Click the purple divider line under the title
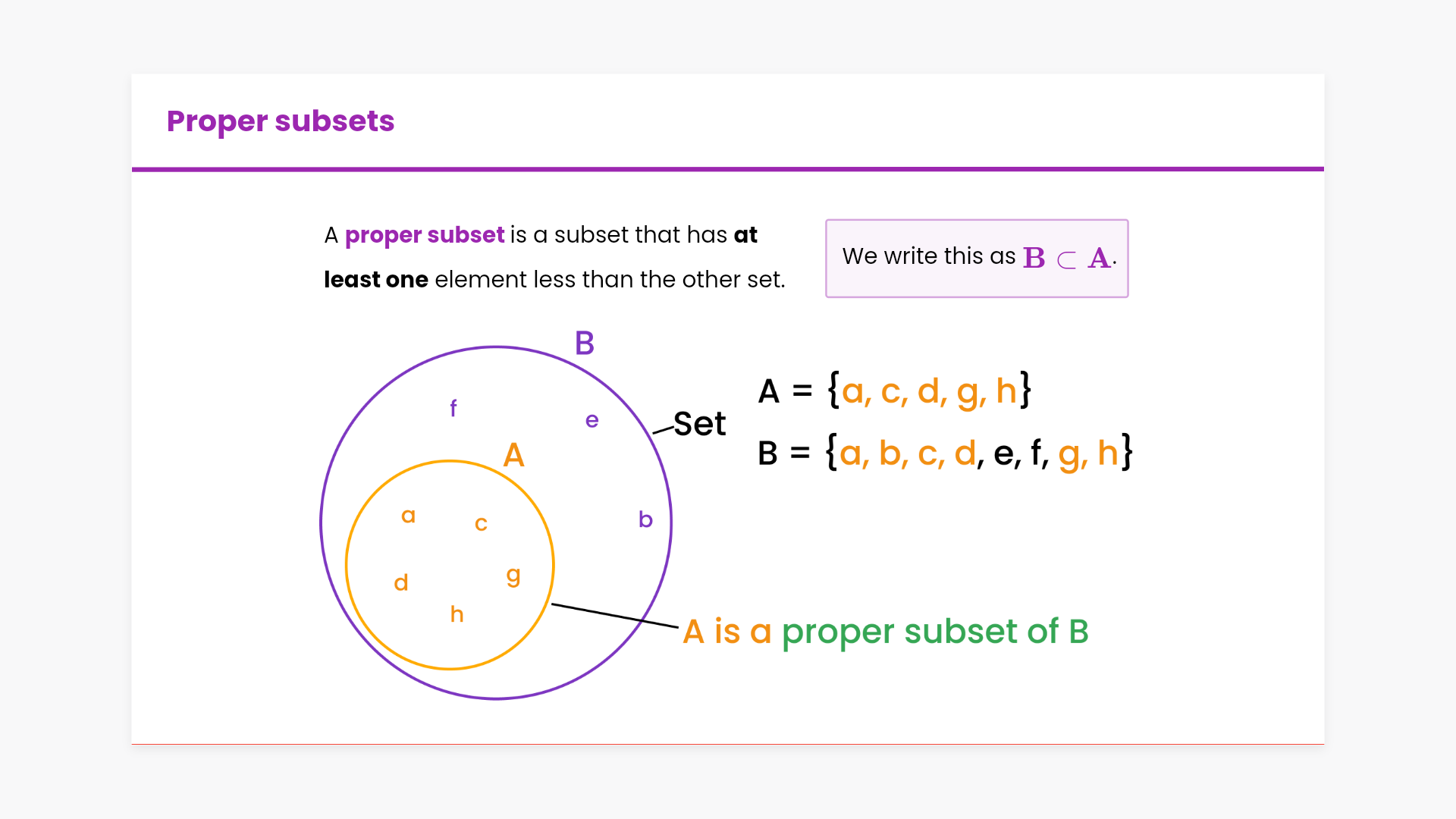Screen dimensions: 1456x819 tap(728, 169)
